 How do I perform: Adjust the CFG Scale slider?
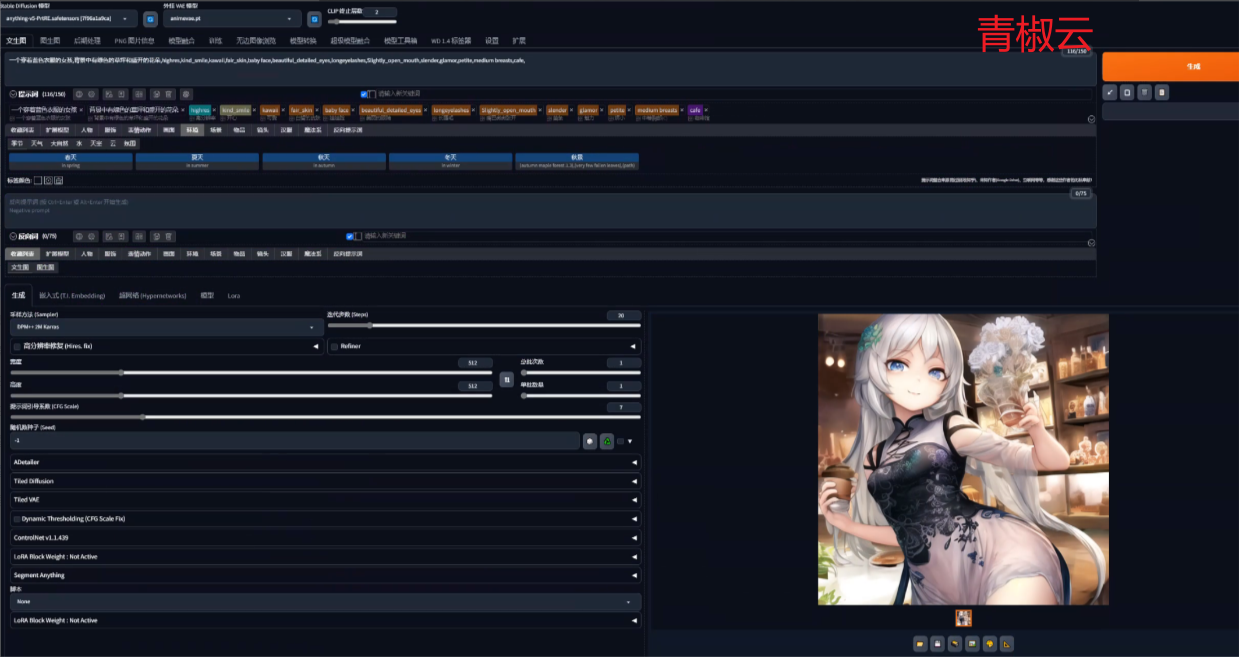coord(325,416)
